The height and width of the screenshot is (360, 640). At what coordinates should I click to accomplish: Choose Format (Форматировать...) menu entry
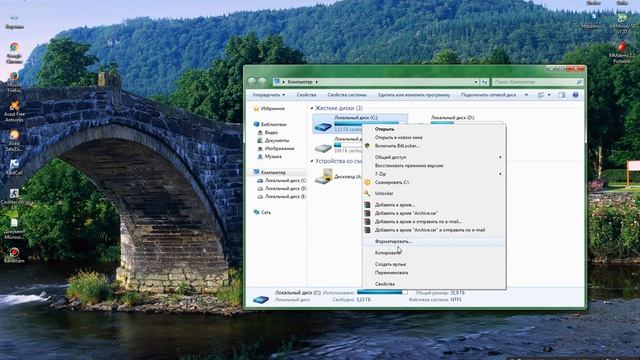434,242
